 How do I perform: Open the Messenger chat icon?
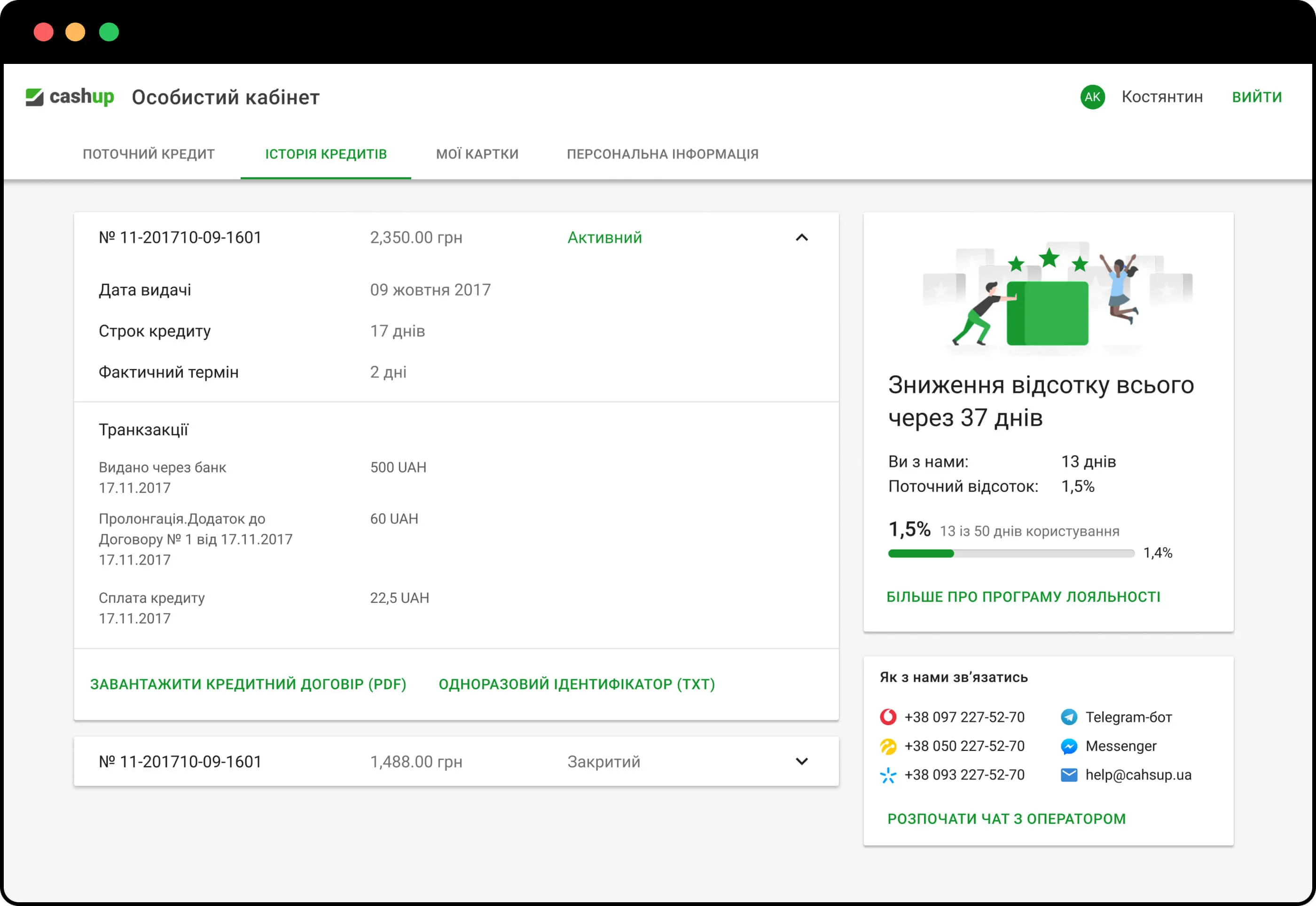(x=1068, y=746)
